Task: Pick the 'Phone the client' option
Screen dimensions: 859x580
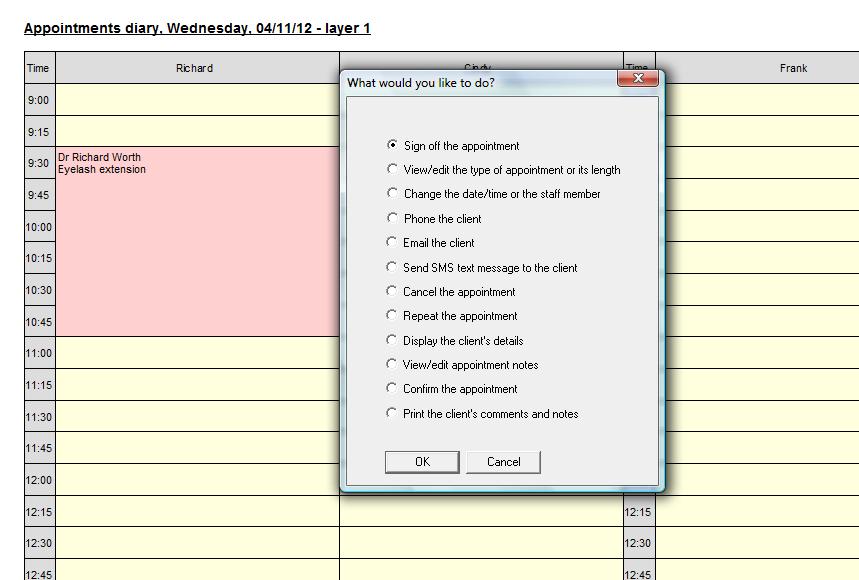Action: 392,218
